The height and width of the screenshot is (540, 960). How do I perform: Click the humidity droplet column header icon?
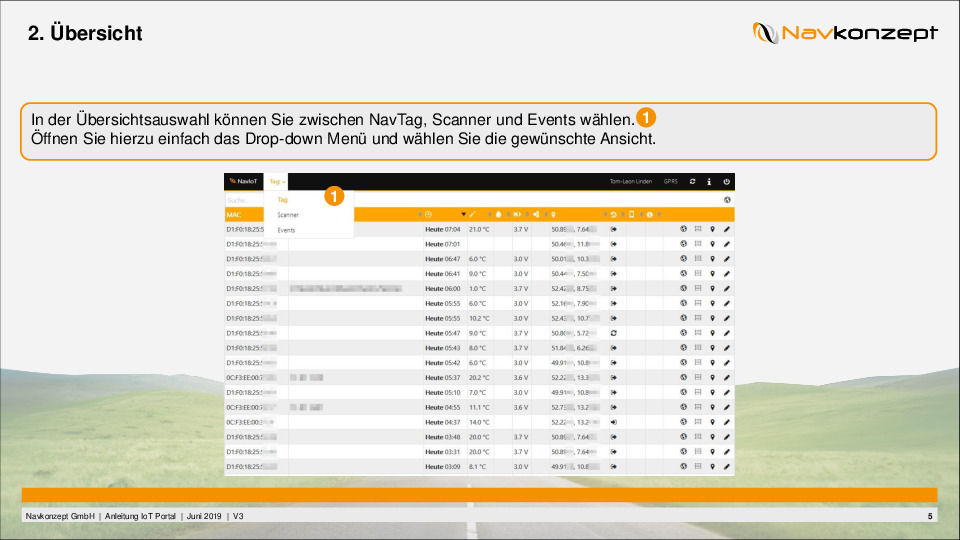click(x=499, y=214)
